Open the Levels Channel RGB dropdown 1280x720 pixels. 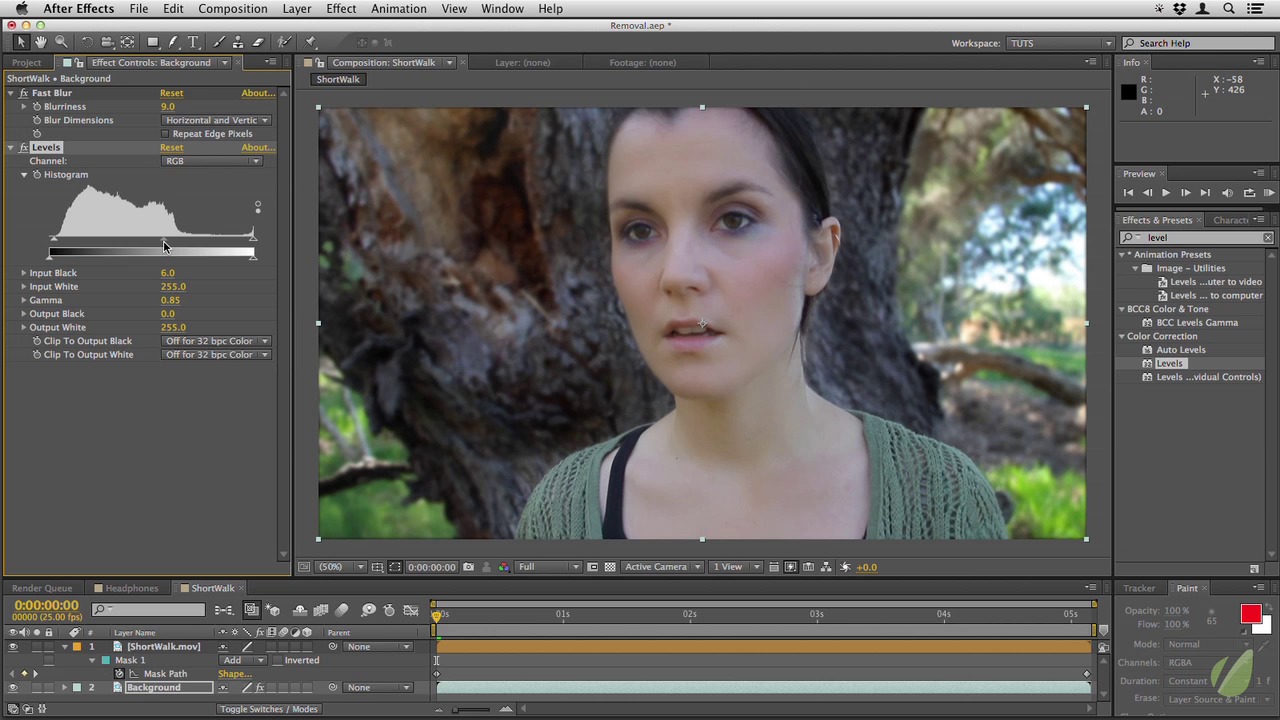pos(213,161)
